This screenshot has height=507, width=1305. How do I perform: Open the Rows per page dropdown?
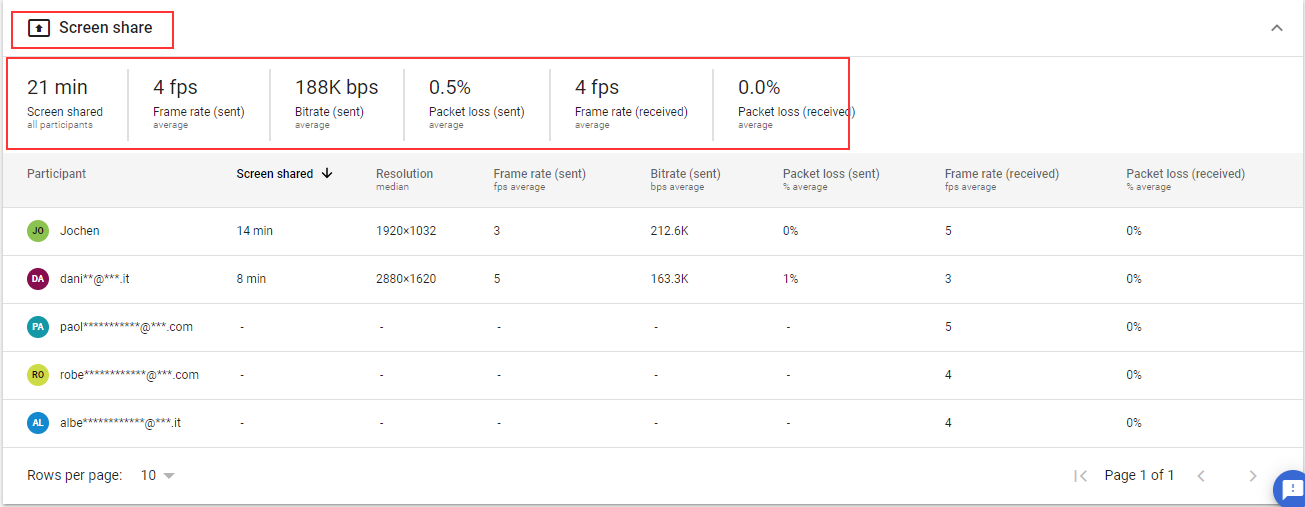tap(157, 475)
